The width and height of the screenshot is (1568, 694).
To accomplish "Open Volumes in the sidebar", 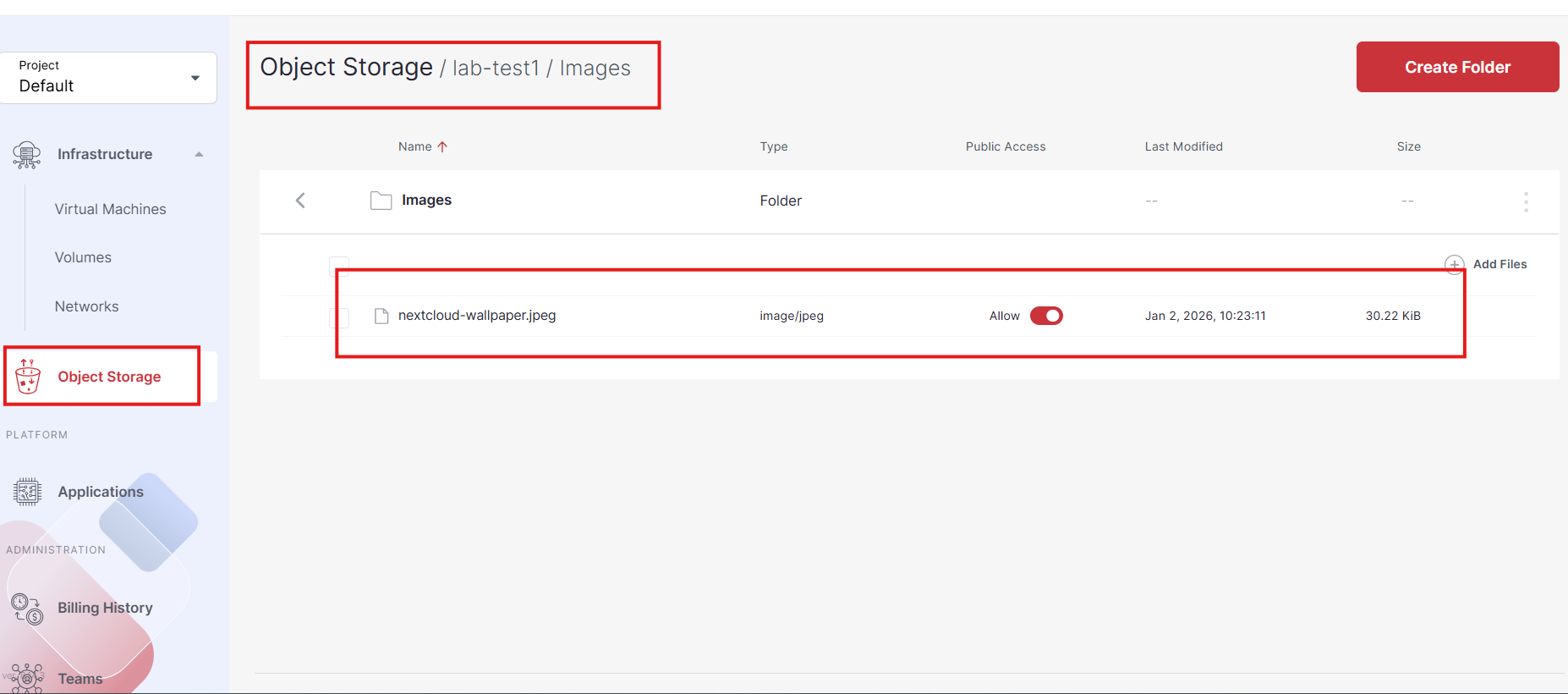I will (x=83, y=257).
